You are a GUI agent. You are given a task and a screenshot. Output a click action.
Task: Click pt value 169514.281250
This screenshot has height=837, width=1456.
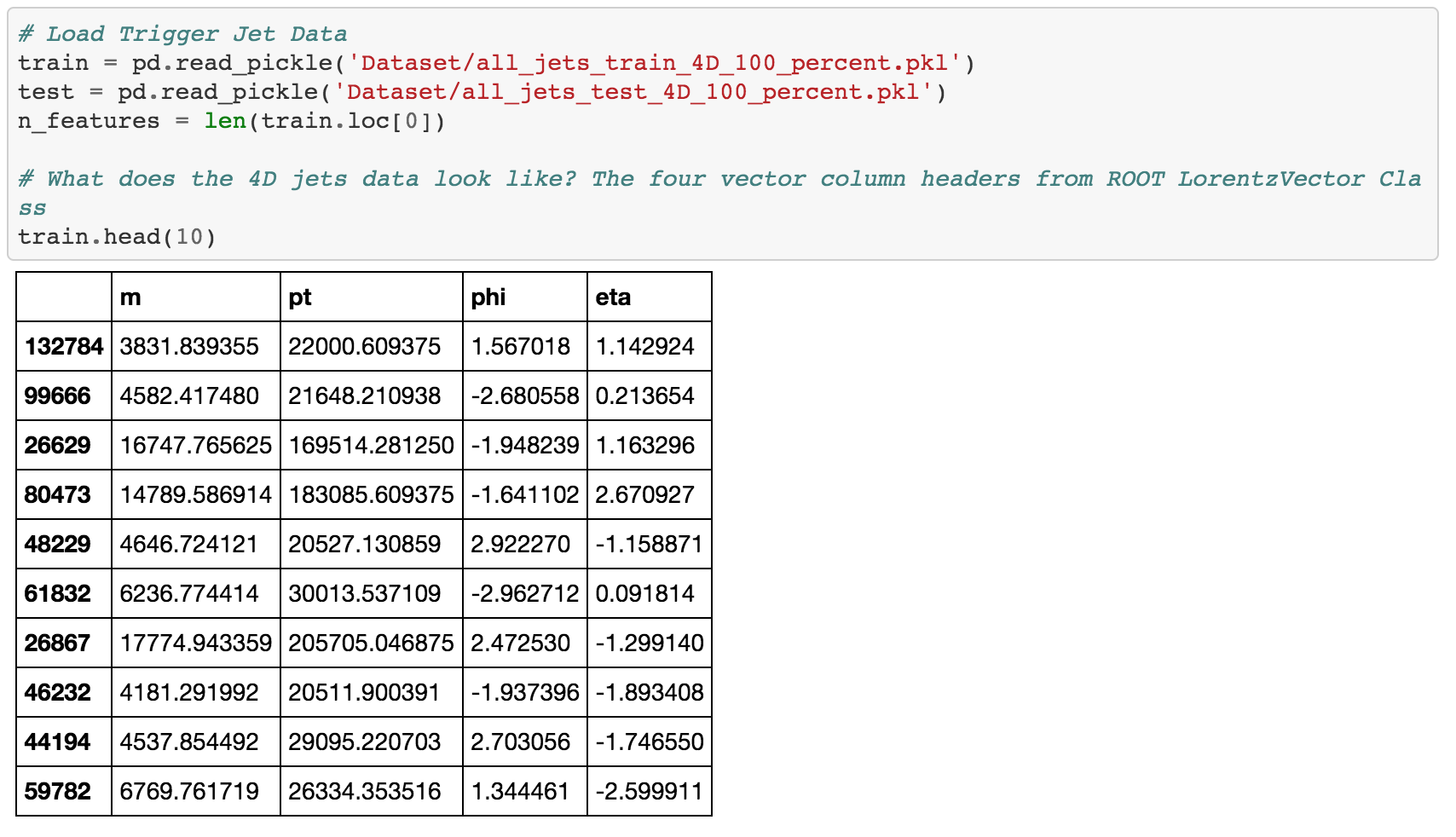point(372,445)
